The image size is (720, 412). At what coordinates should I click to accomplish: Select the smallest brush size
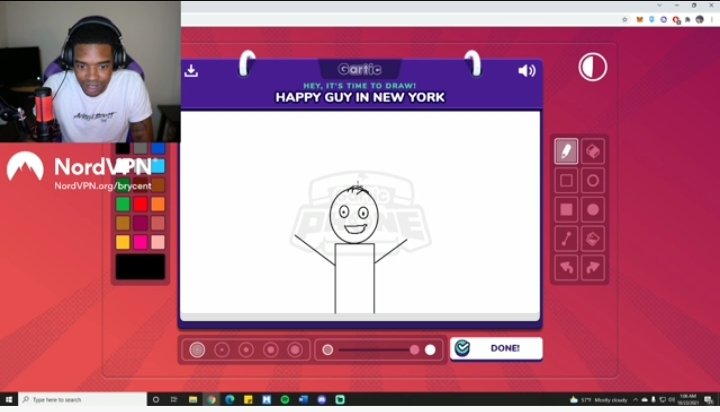coord(197,350)
